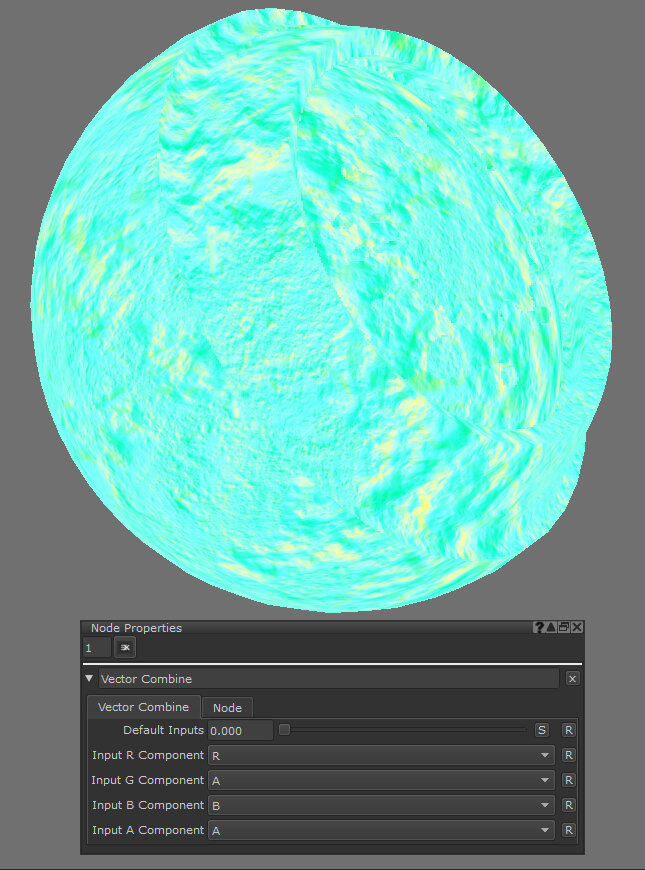This screenshot has height=870, width=645.
Task: Click the Default Inputs value field
Action: tap(240, 731)
